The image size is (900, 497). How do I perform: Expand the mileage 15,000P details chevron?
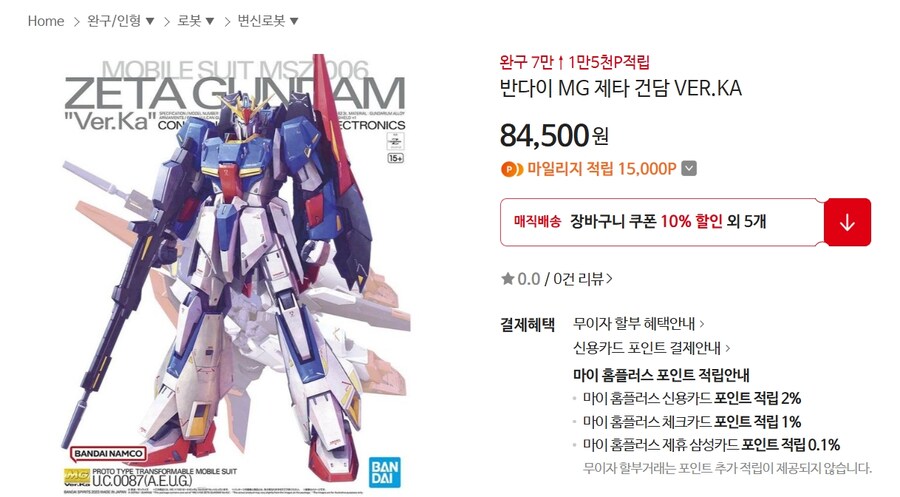point(689,169)
